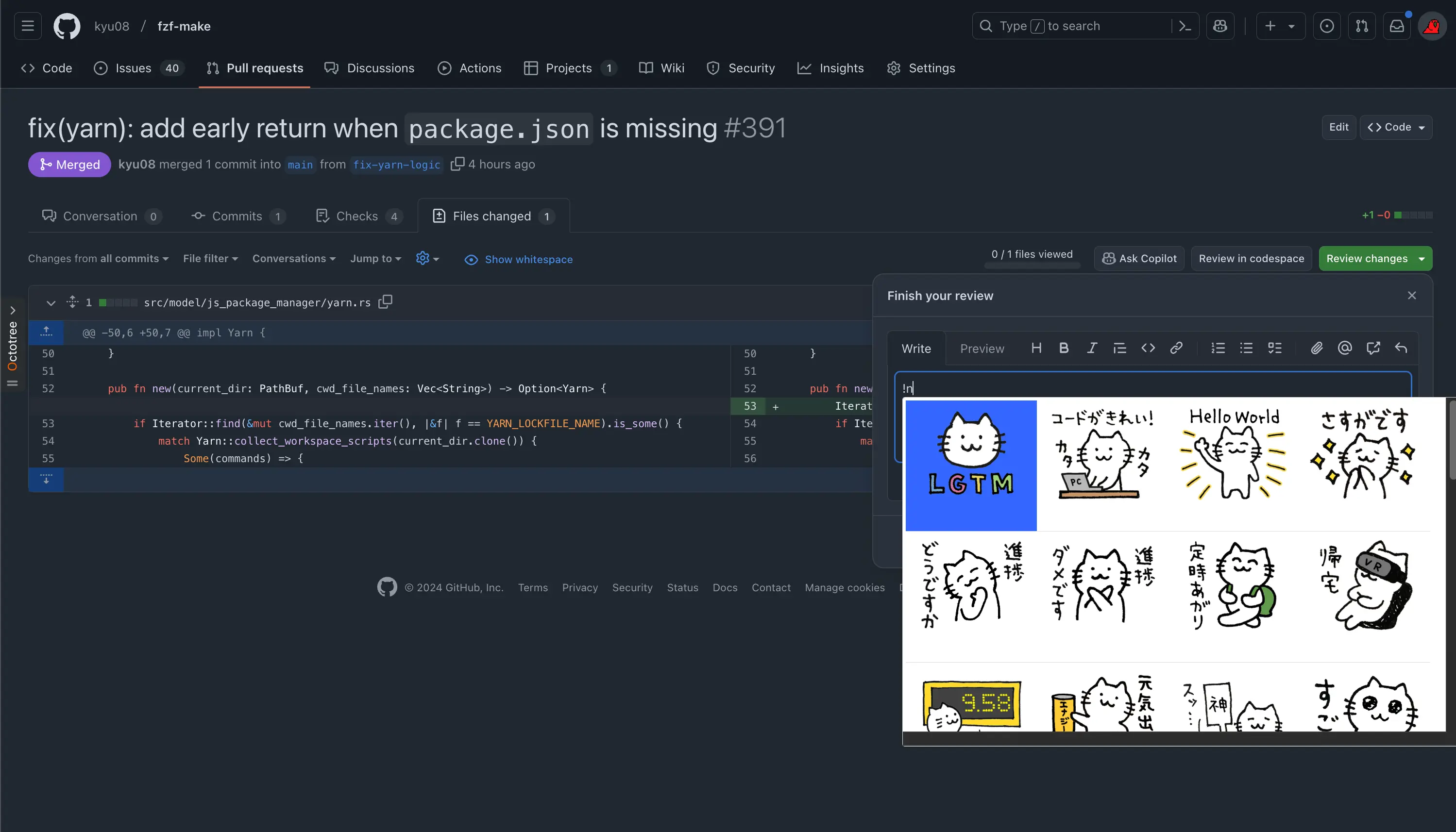Collapse the yarn.rs file diff chevron
1456x832 pixels.
tap(51, 303)
